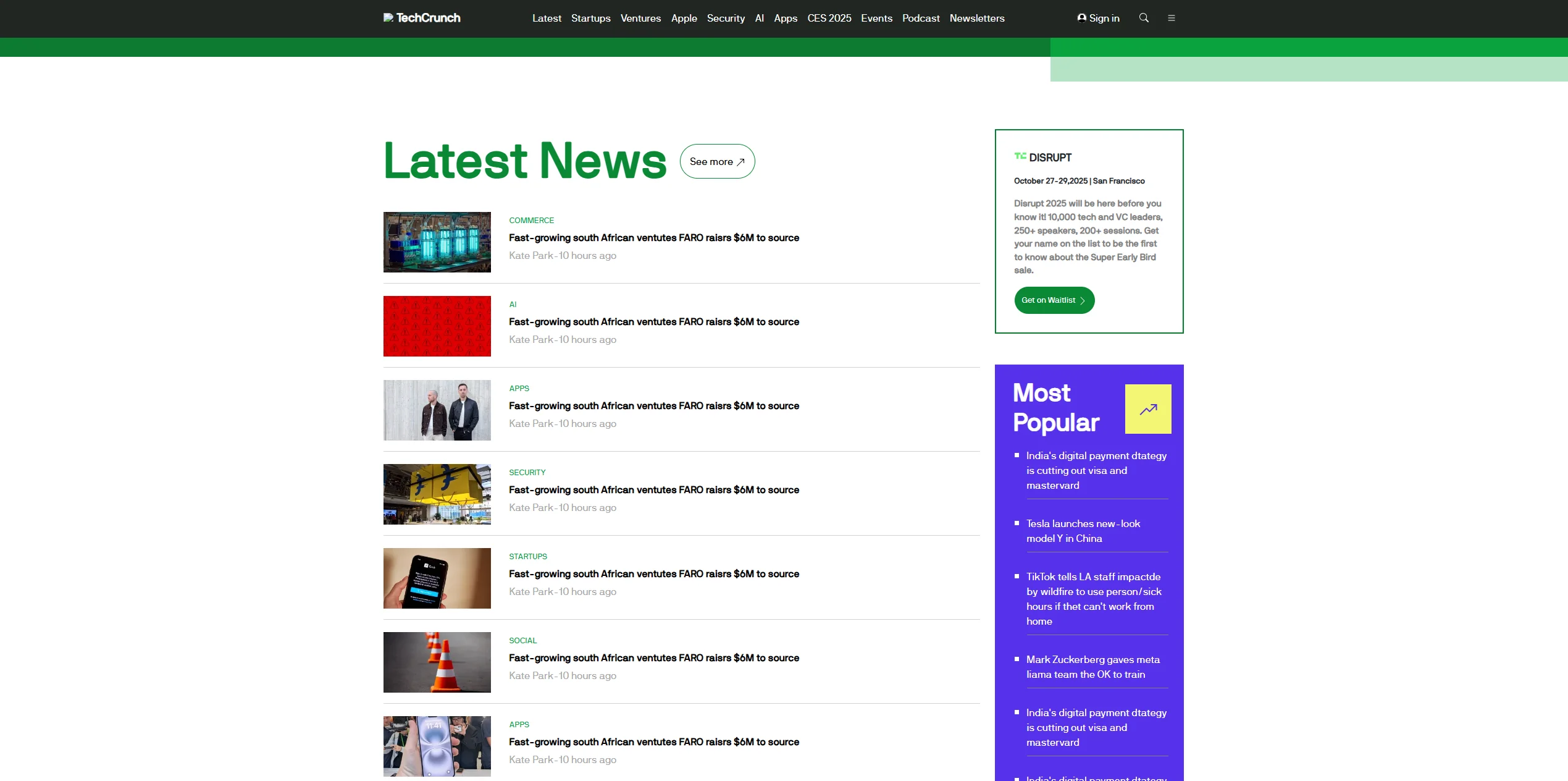Open the Startups menu item

coord(590,18)
